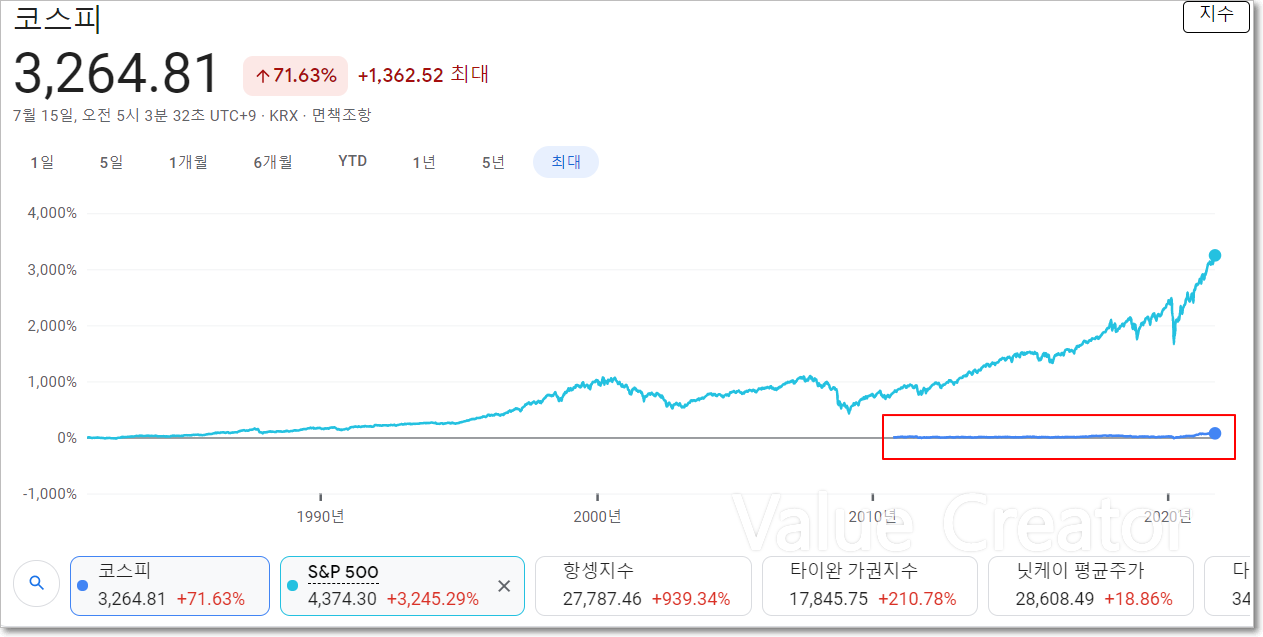Screen dimensions: 1263x637
Task: Click the ↑71.63% change badge
Action: (x=296, y=76)
